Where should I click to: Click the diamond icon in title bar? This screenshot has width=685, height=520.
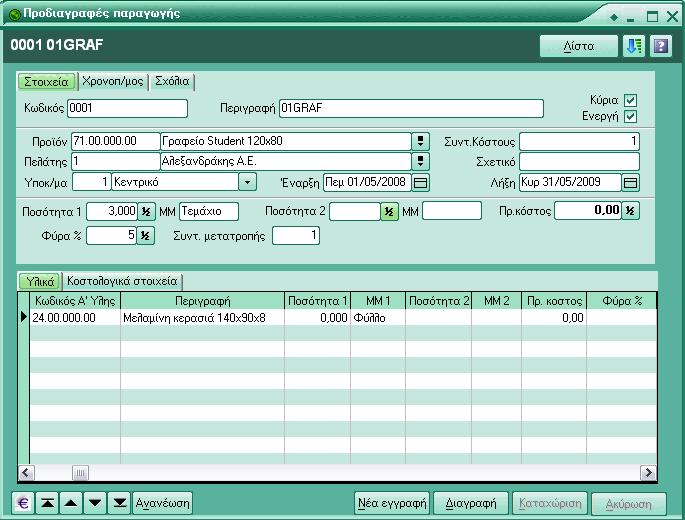click(x=614, y=17)
